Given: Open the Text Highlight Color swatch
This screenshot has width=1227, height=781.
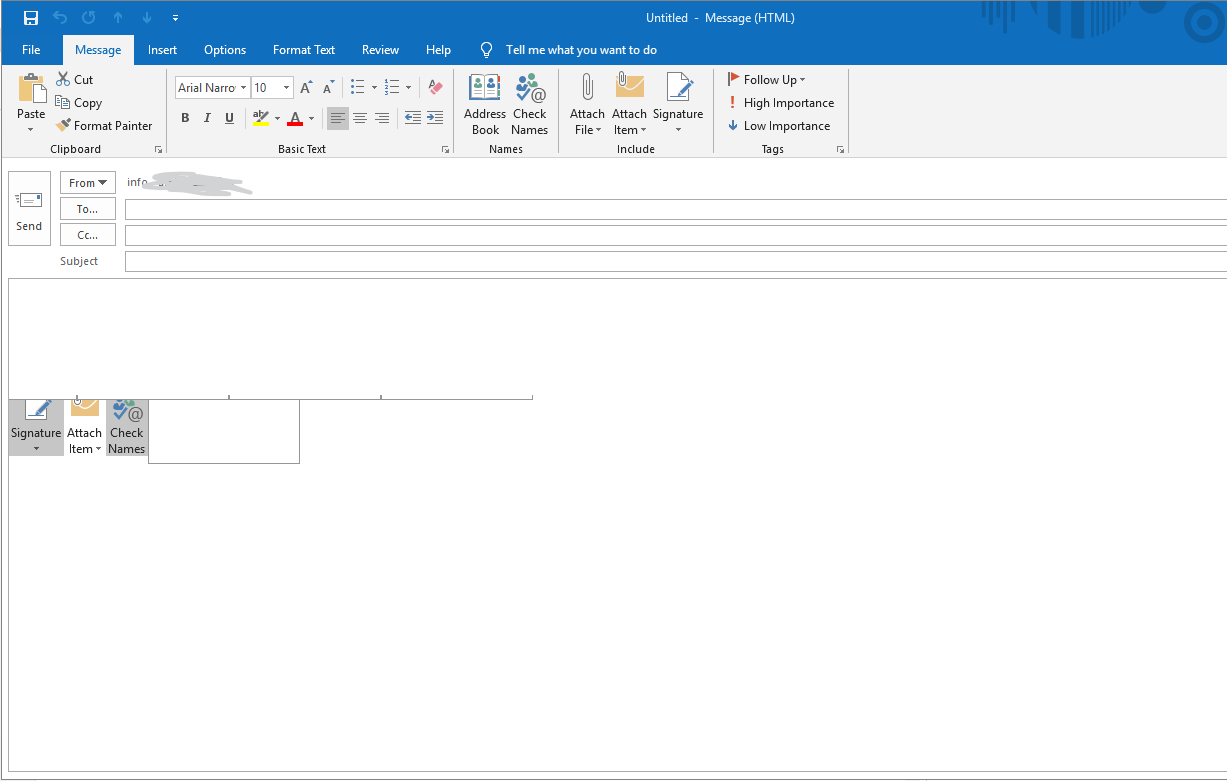Looking at the screenshot, I should (261, 118).
